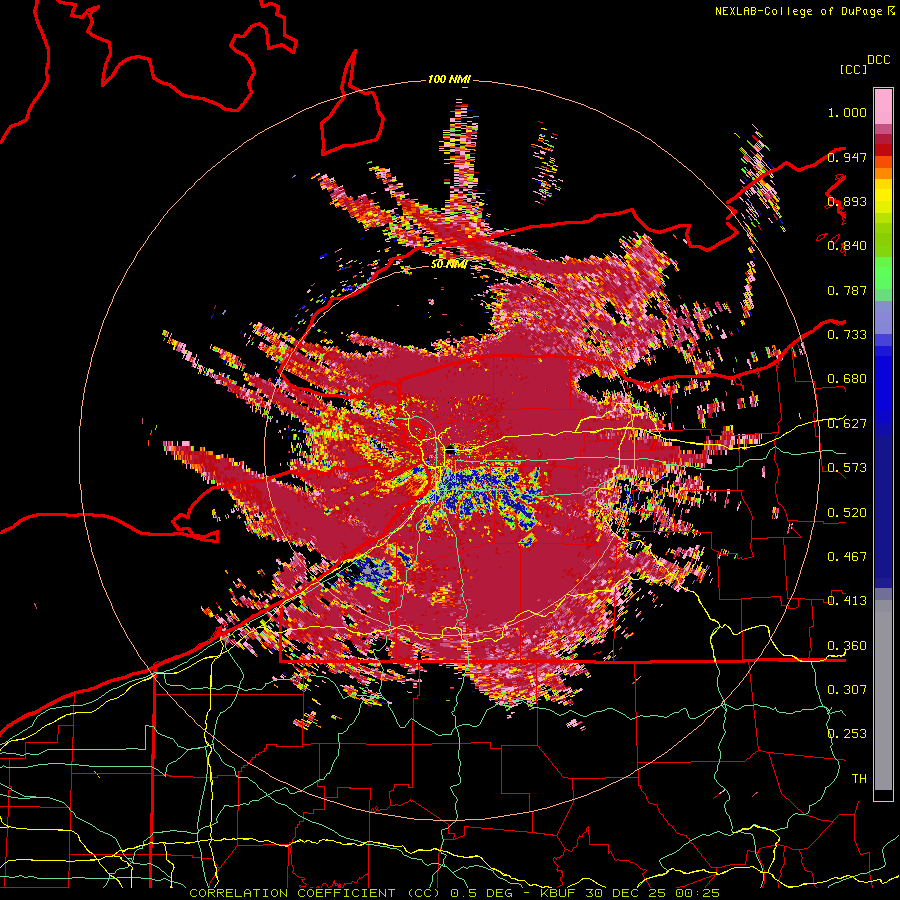Select the 0.307 legend value
This screenshot has height=900, width=900.
coord(847,689)
